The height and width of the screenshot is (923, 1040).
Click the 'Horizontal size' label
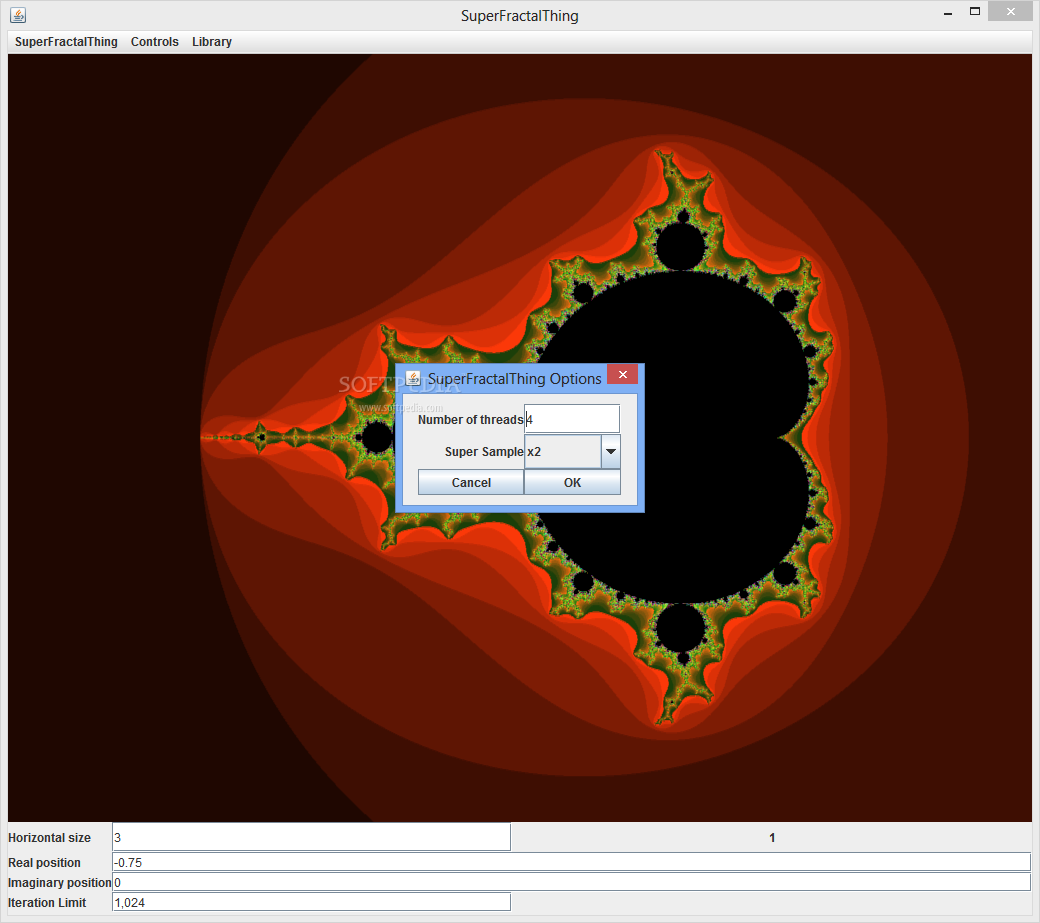[x=50, y=837]
